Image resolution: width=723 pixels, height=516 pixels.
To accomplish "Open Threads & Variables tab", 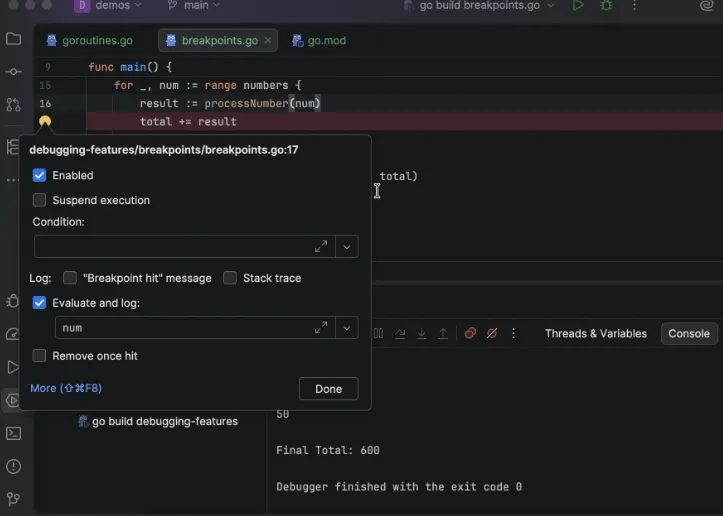I will [x=596, y=333].
